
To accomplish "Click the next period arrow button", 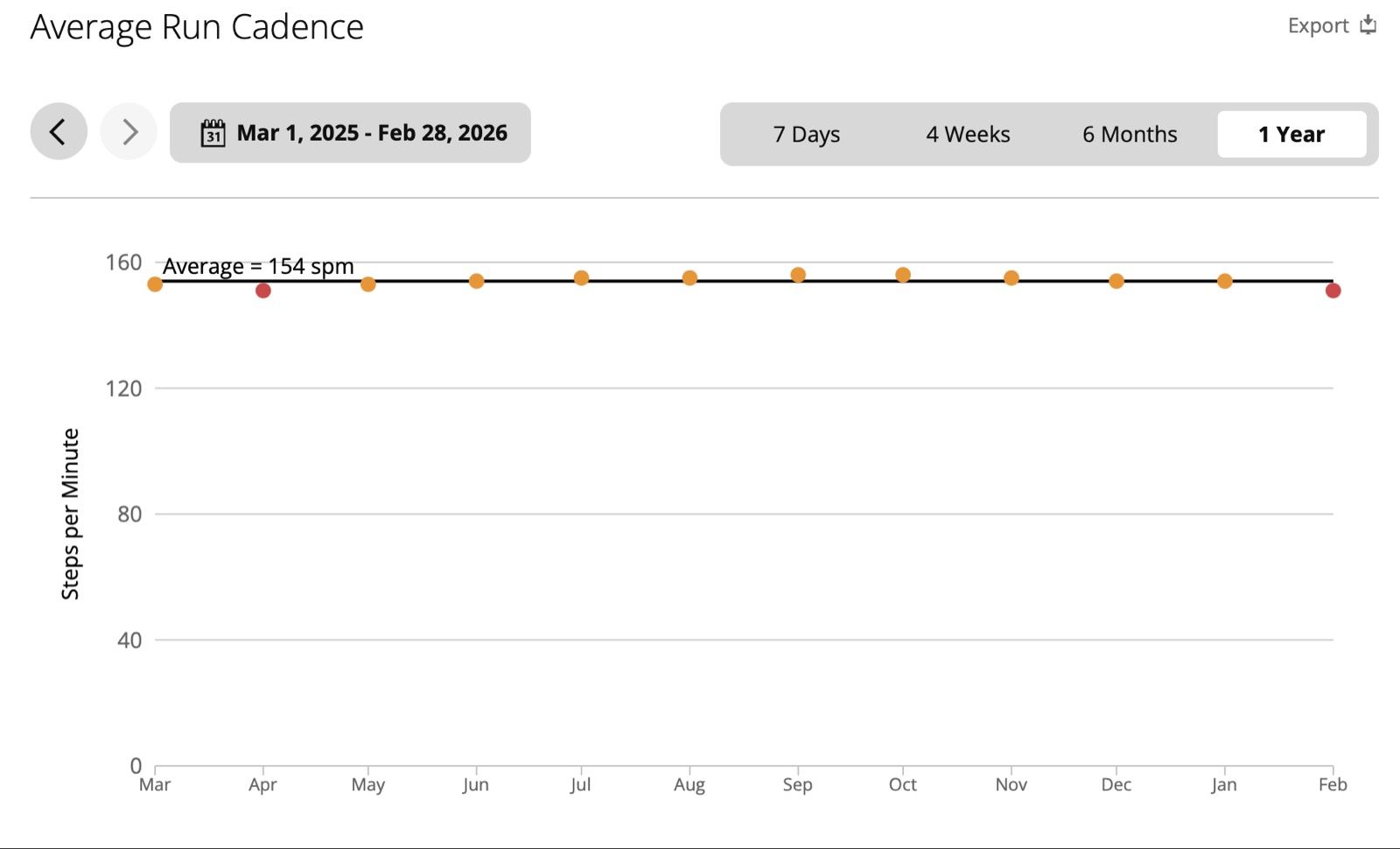I will click(x=129, y=132).
